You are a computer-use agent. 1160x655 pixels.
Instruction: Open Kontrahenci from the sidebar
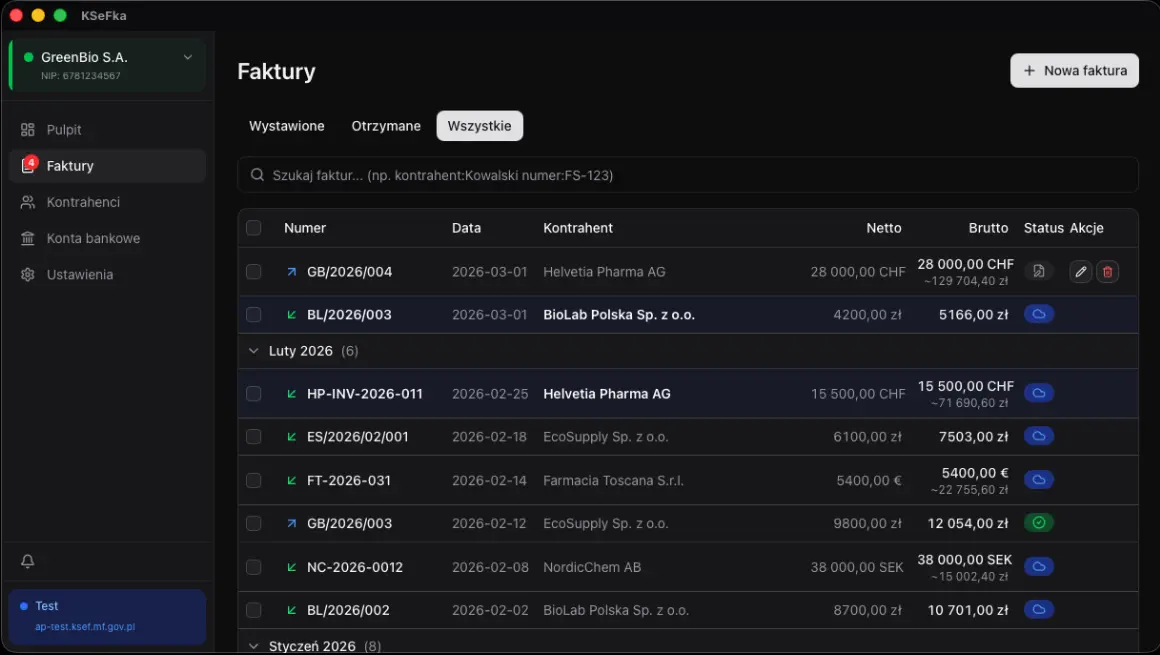pyautogui.click(x=83, y=202)
